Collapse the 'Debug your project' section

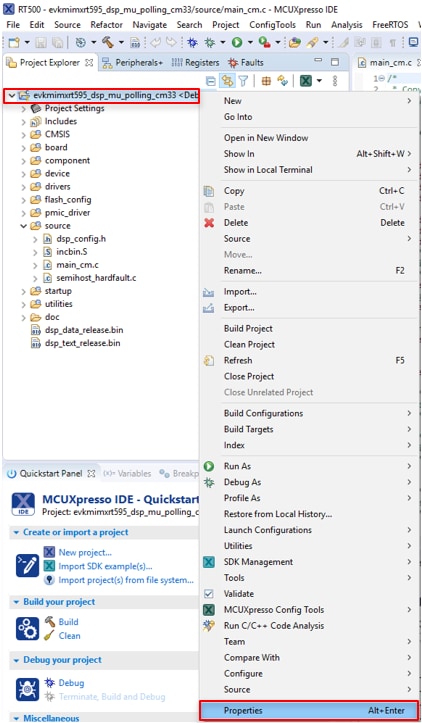(16, 660)
